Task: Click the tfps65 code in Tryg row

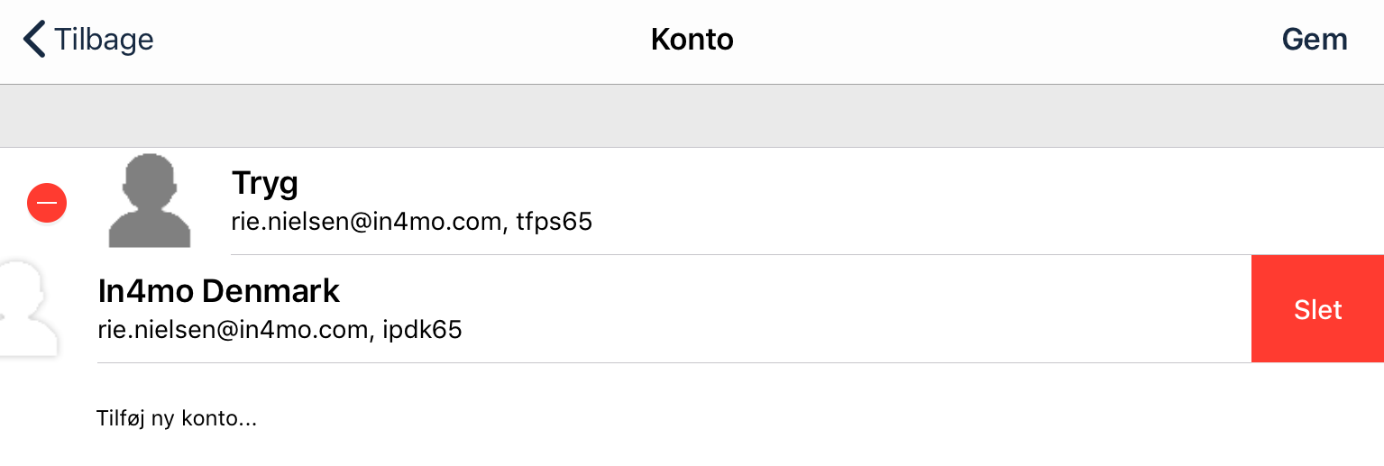Action: [554, 221]
